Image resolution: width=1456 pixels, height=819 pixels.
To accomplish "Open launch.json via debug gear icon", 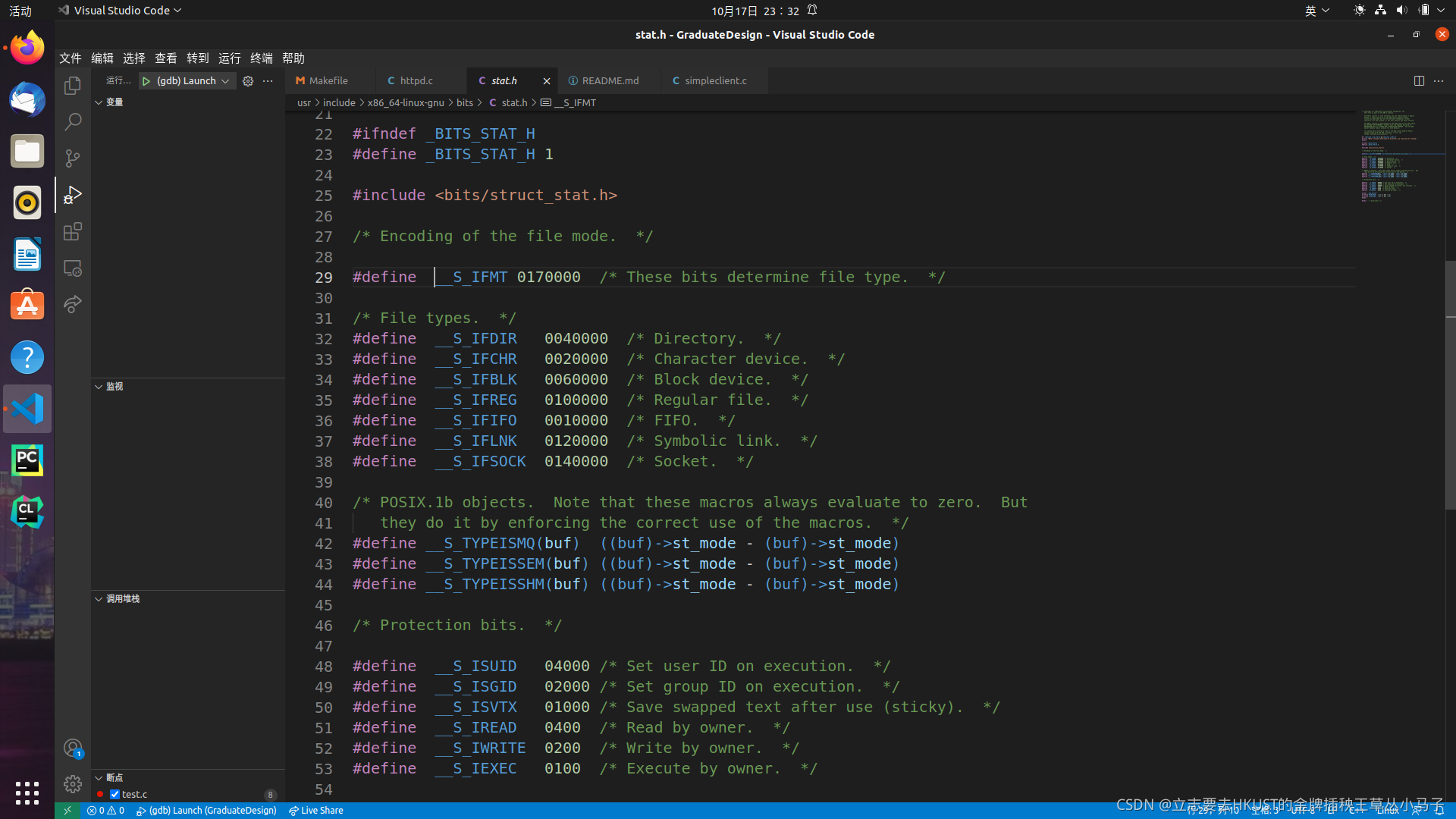I will point(248,81).
